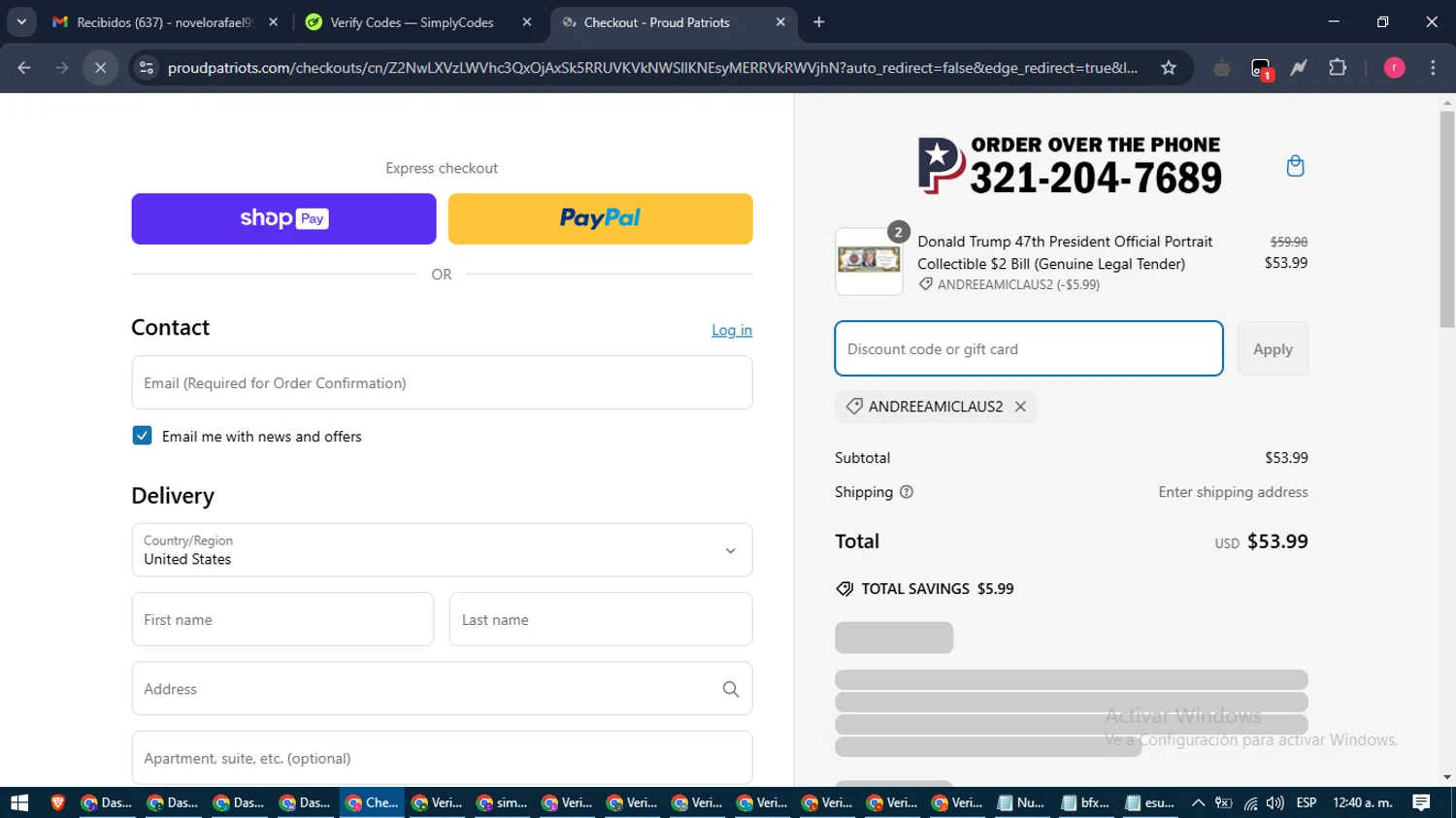Open the Windows Start menu

[19, 802]
